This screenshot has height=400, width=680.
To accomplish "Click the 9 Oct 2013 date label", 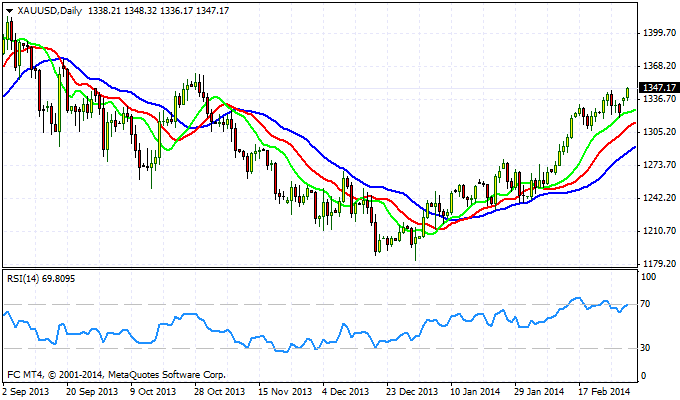I will click(x=154, y=391).
